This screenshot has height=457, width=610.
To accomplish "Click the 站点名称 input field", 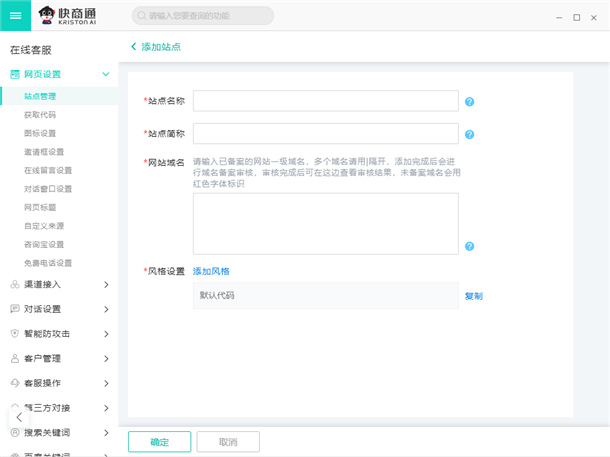I will 325,101.
